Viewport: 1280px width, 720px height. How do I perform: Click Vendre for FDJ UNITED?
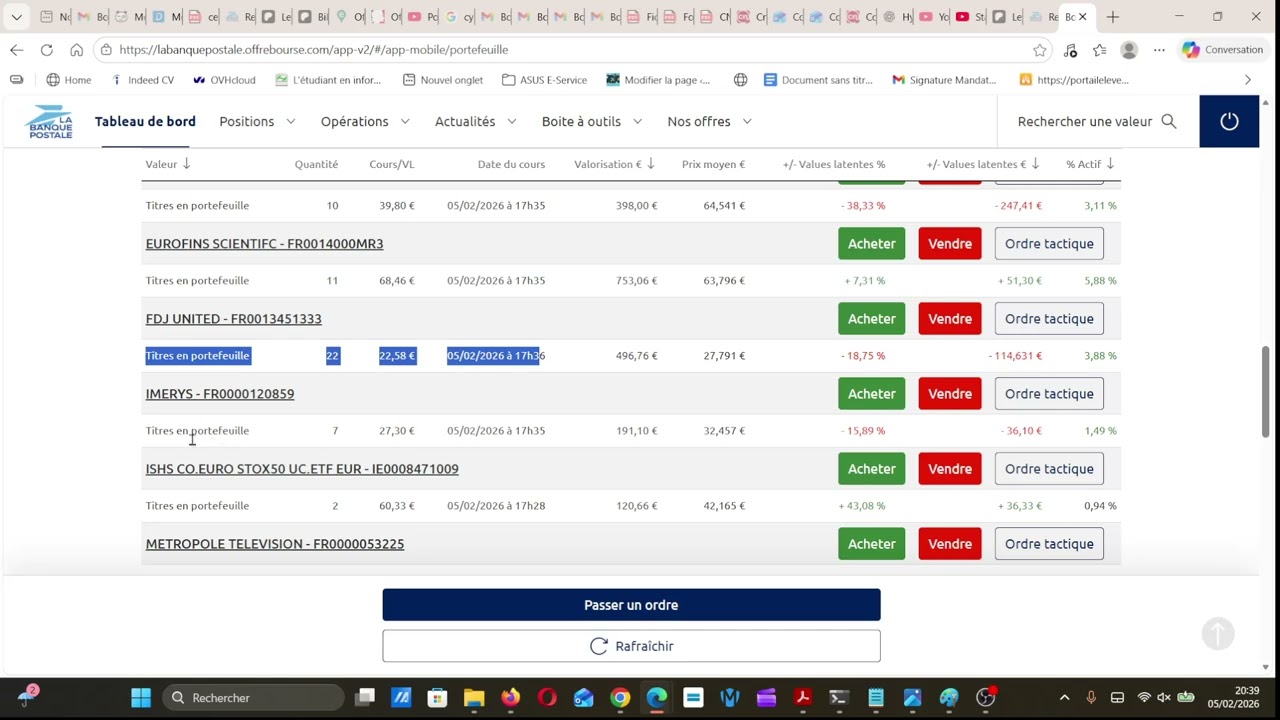tap(949, 319)
